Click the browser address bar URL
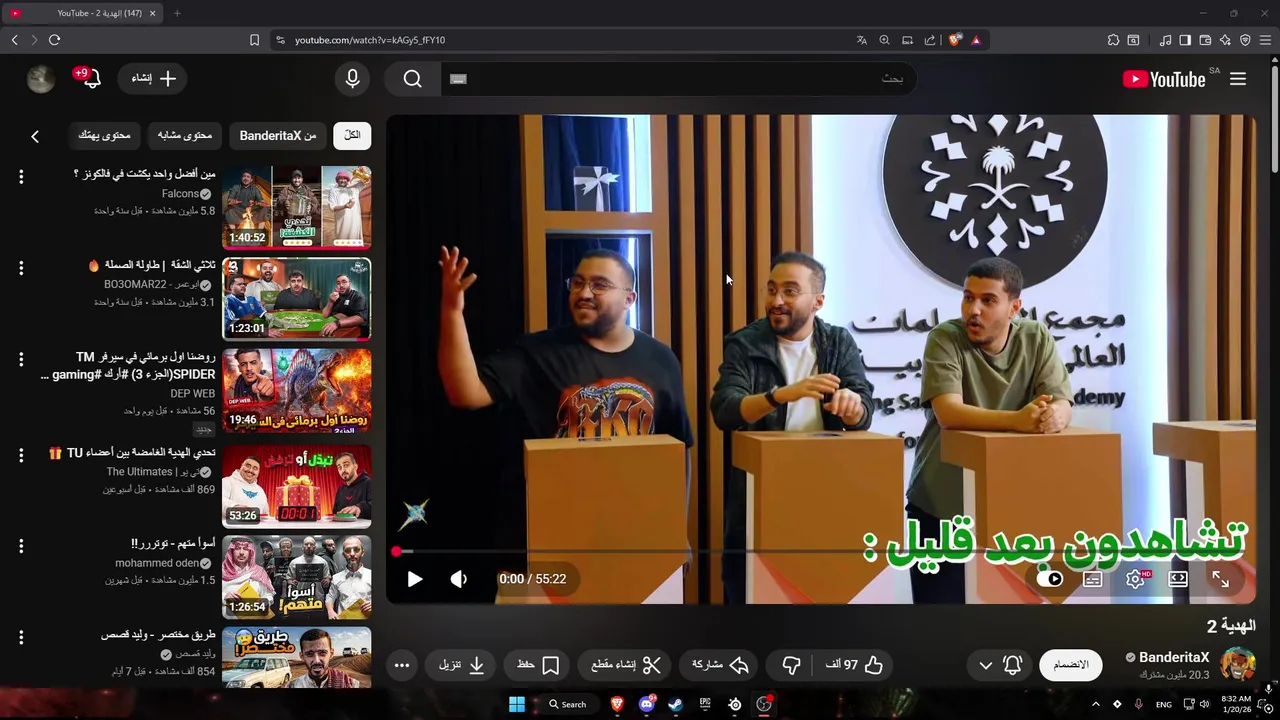 [x=370, y=40]
